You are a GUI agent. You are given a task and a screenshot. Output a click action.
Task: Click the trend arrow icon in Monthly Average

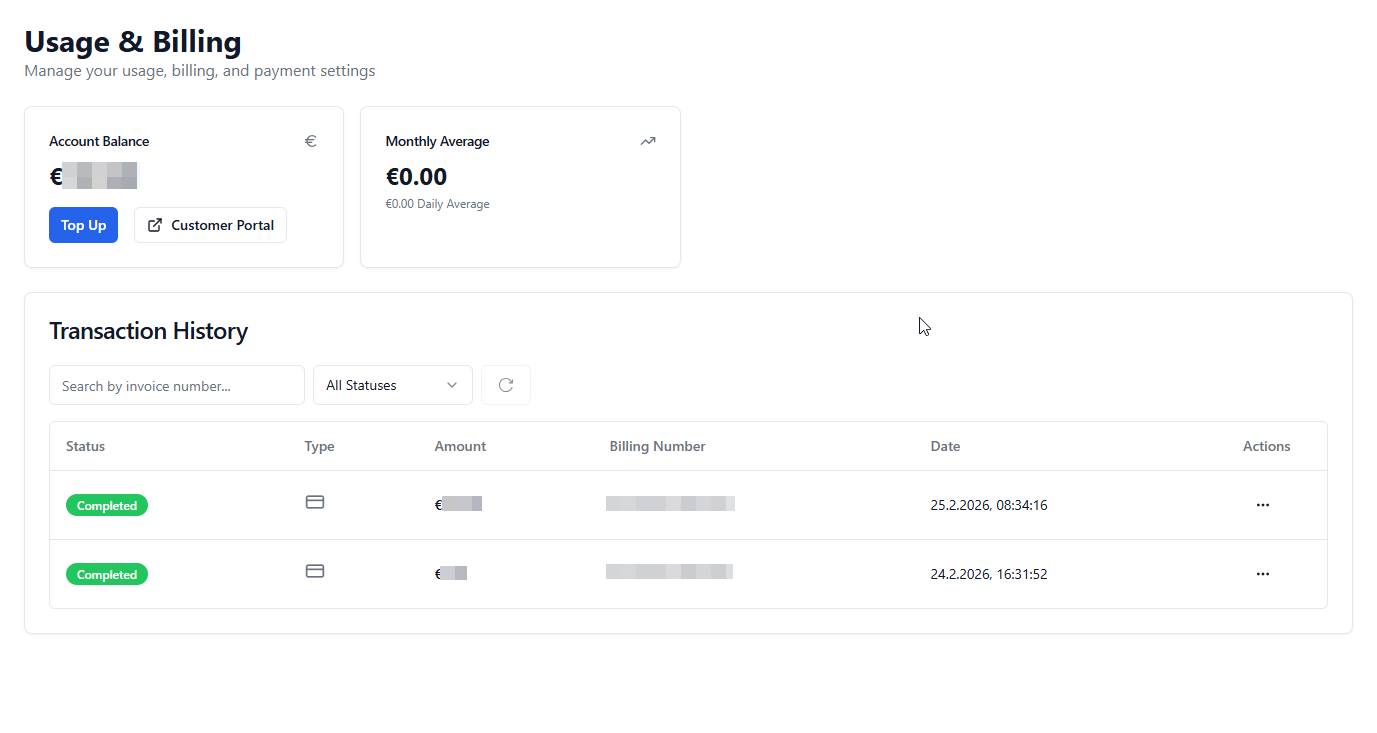coord(648,141)
